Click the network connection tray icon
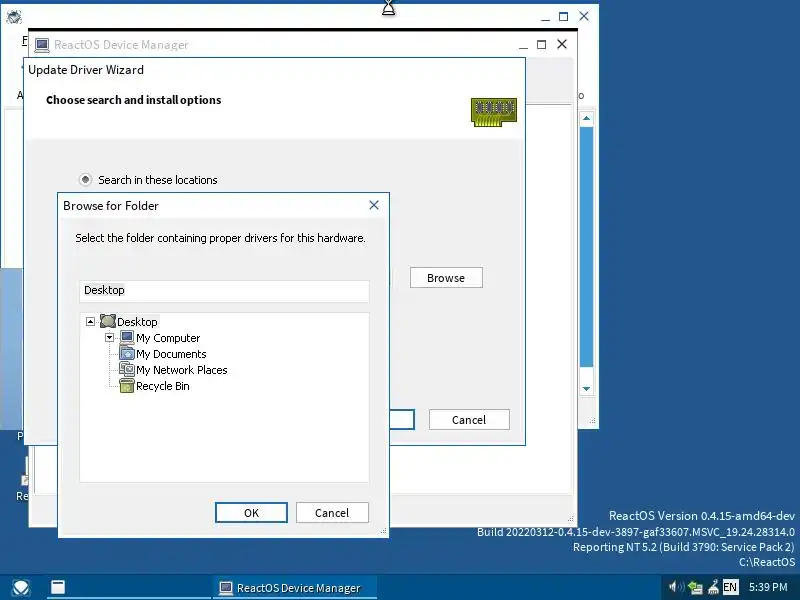This screenshot has width=800, height=600. click(x=695, y=587)
